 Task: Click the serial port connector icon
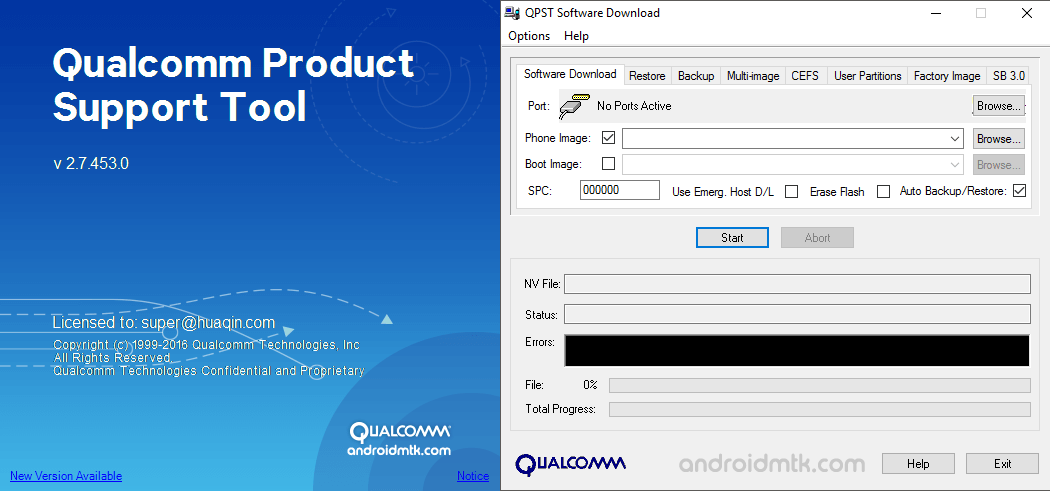point(574,105)
